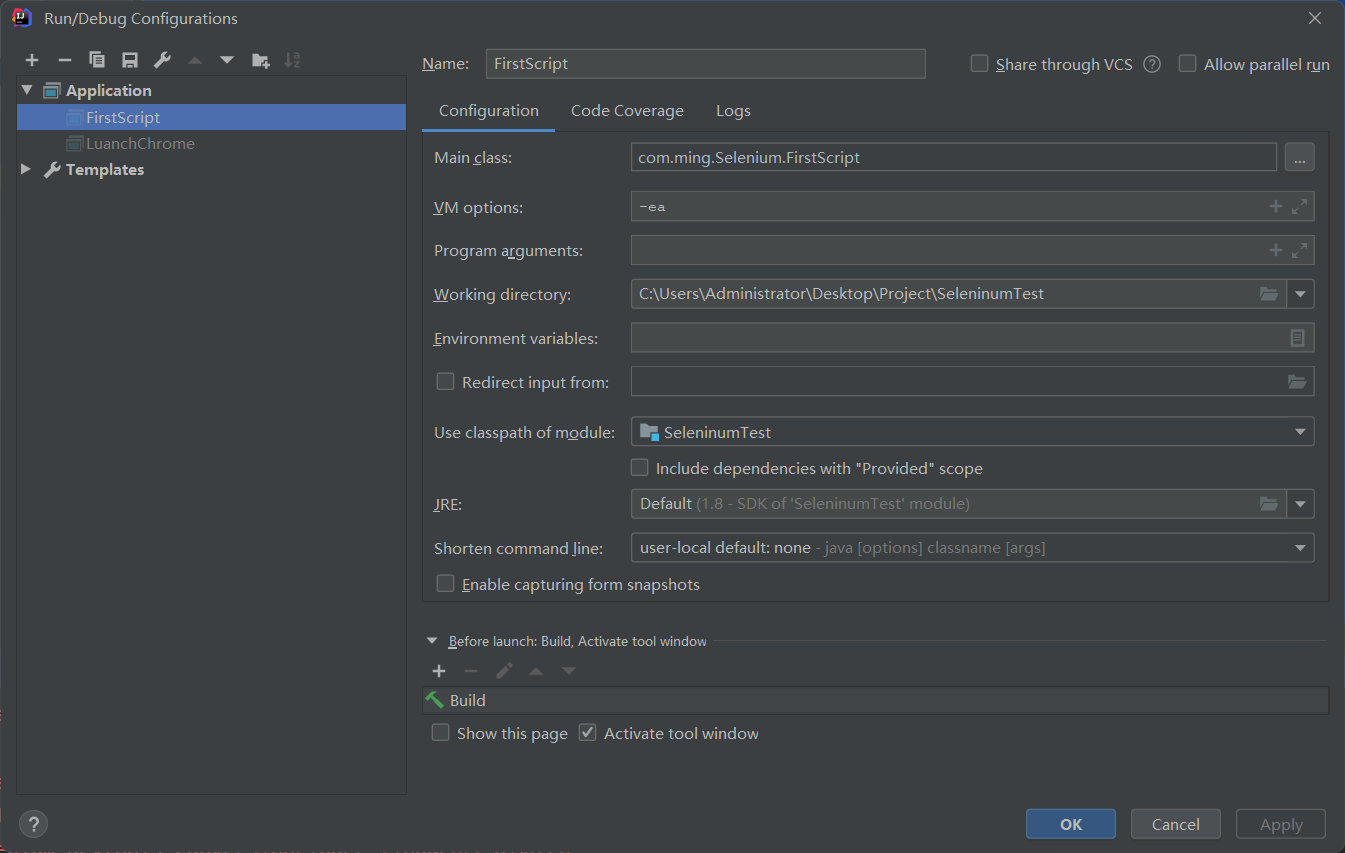Move Before launch task up
The image size is (1345, 853).
[x=536, y=671]
